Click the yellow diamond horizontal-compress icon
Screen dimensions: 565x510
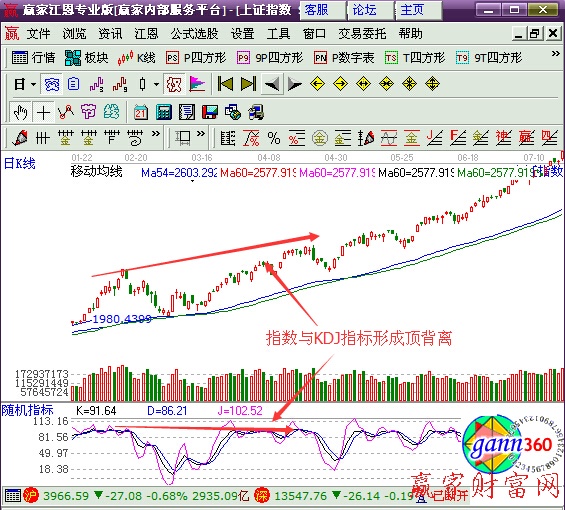click(386, 84)
